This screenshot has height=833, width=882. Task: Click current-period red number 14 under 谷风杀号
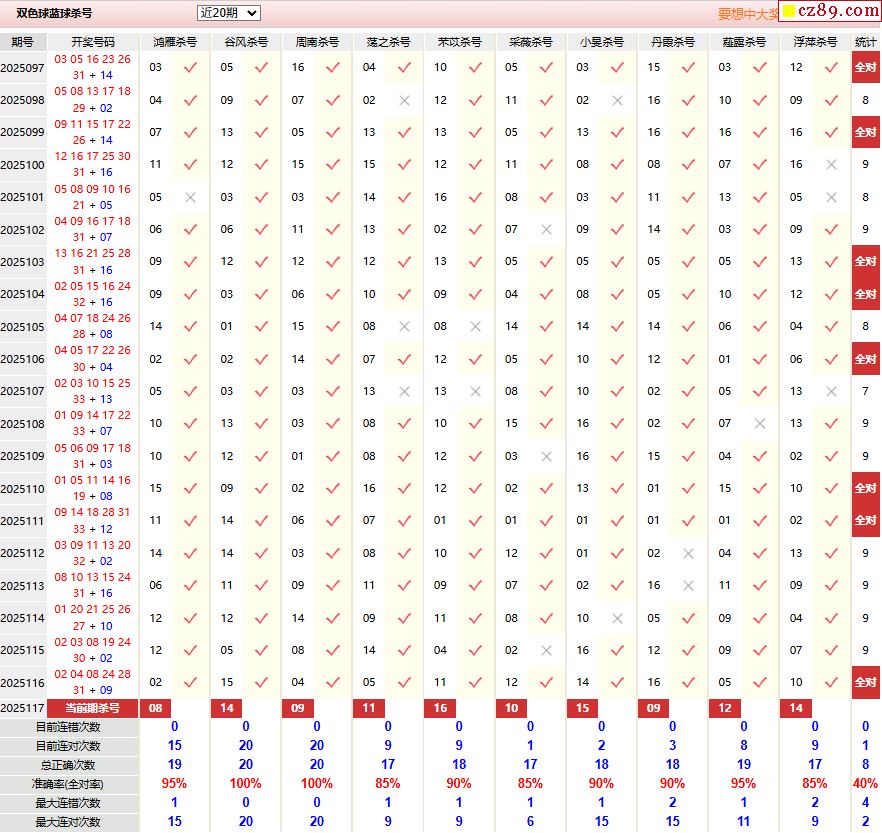point(227,708)
